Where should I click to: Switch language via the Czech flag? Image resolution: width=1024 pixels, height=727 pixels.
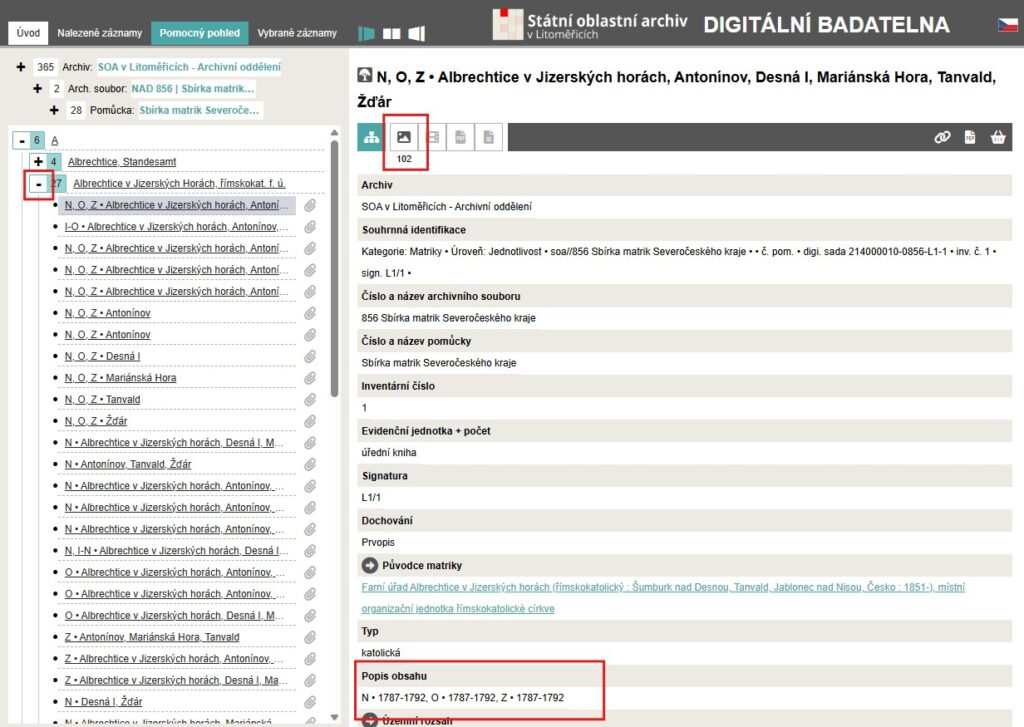pyautogui.click(x=1007, y=25)
